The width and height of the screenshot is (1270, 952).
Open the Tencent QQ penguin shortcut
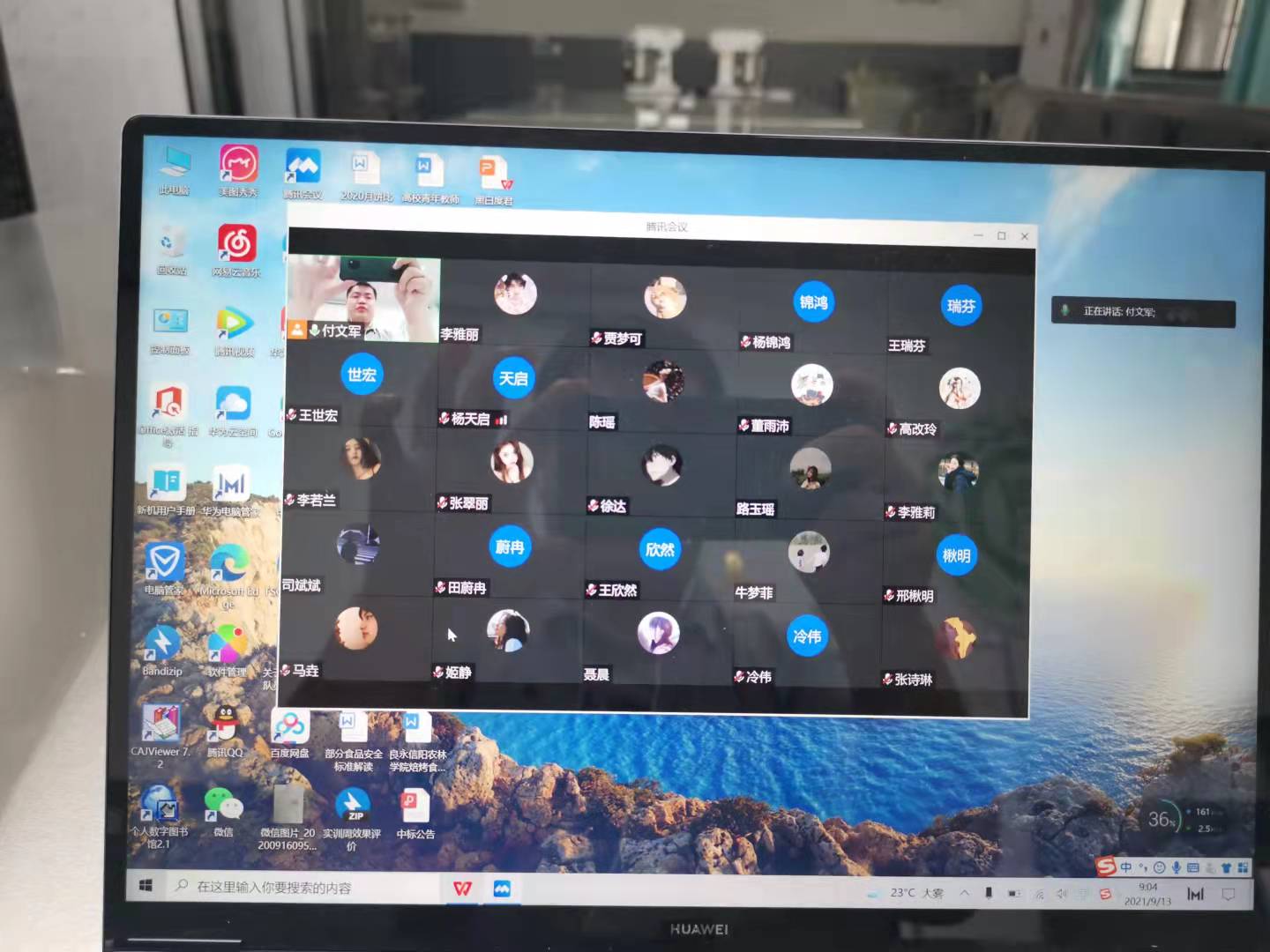[225, 725]
